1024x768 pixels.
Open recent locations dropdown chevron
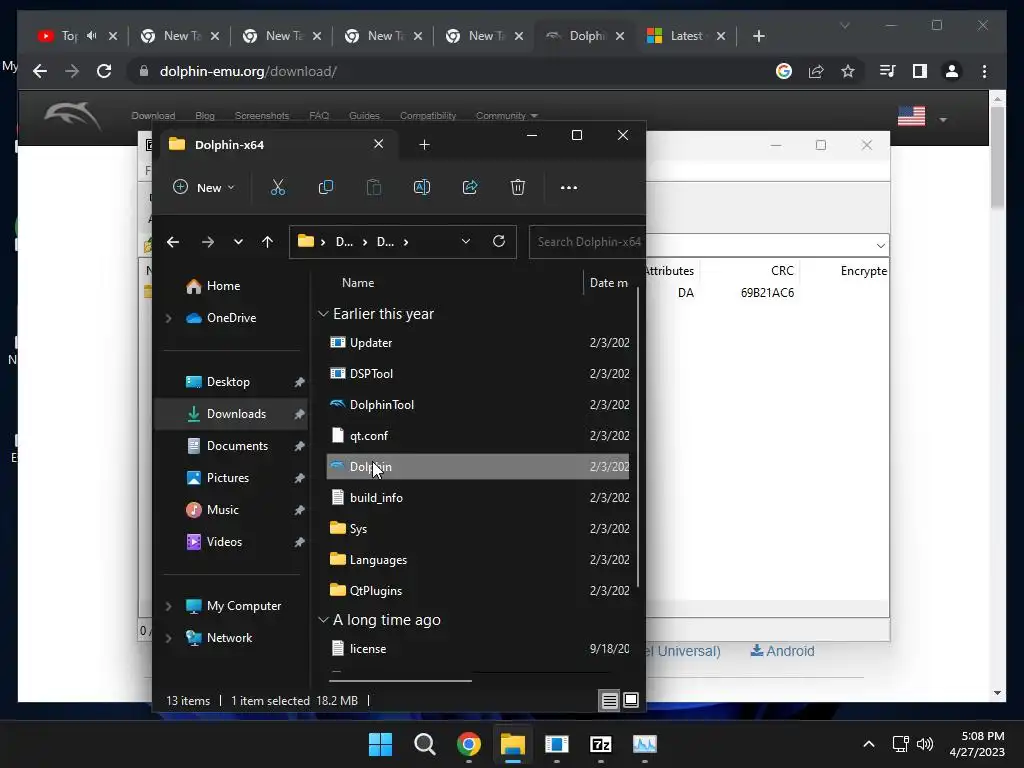[238, 242]
